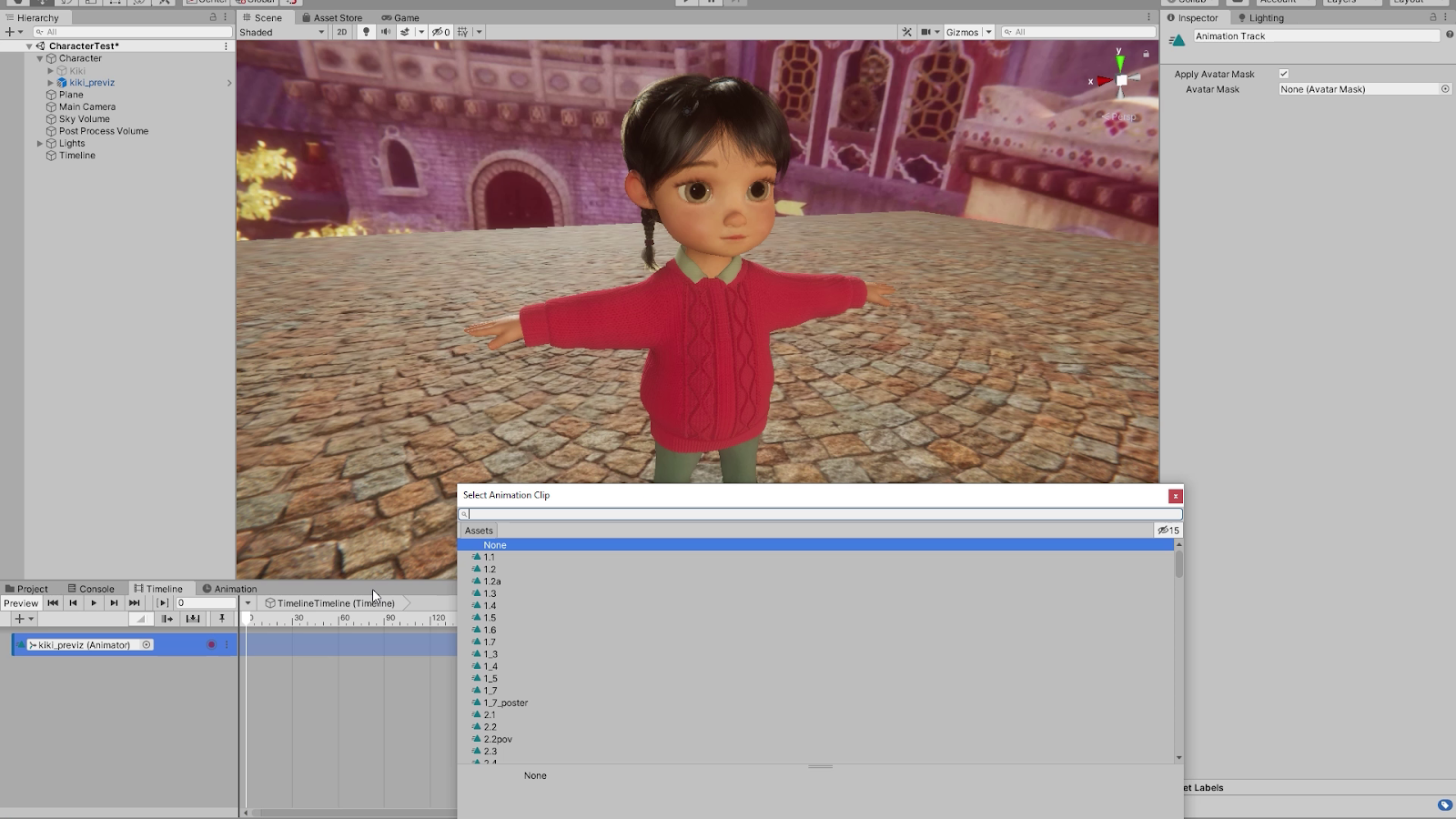
Task: Click the record icon on the kiki_previz track
Action: click(211, 644)
